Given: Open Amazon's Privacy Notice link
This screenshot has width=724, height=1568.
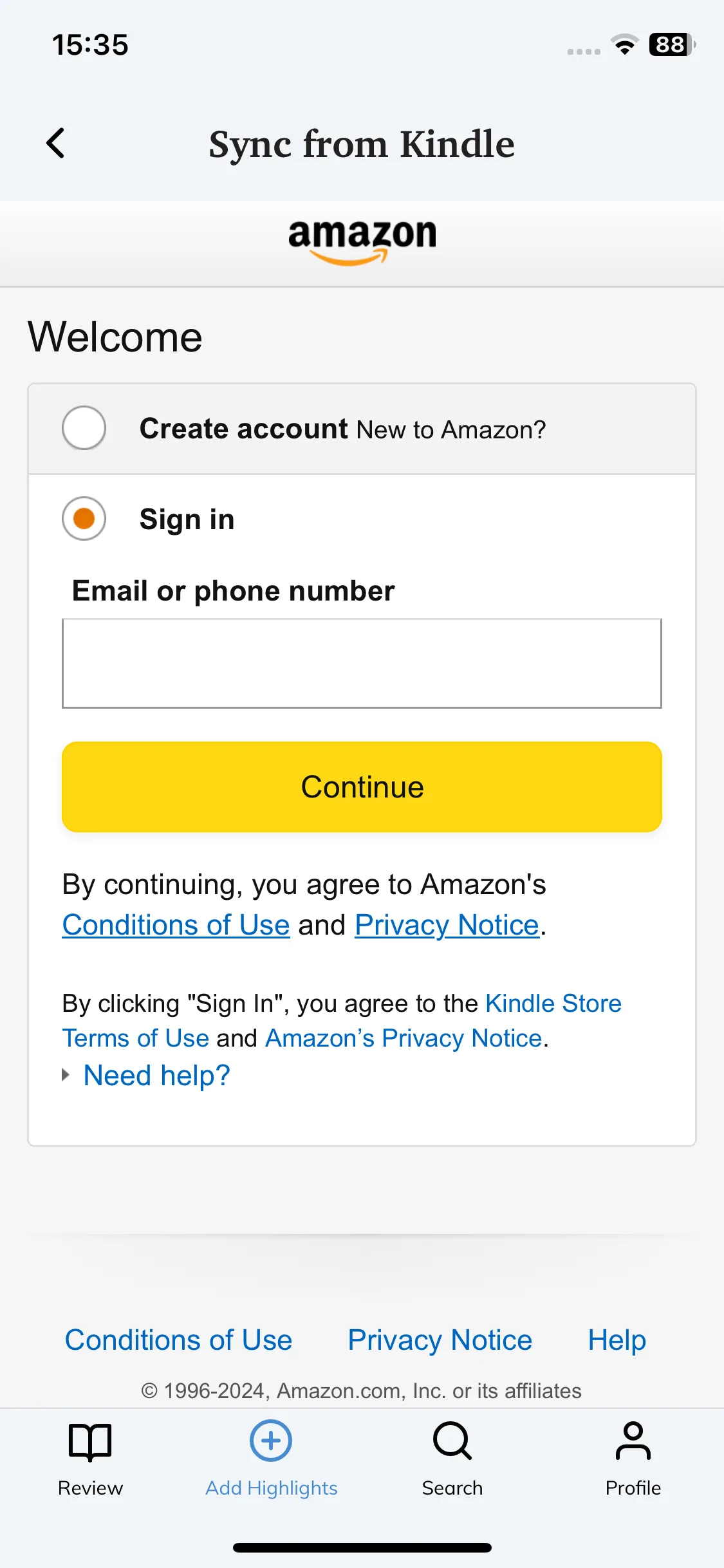Looking at the screenshot, I should (x=404, y=1038).
